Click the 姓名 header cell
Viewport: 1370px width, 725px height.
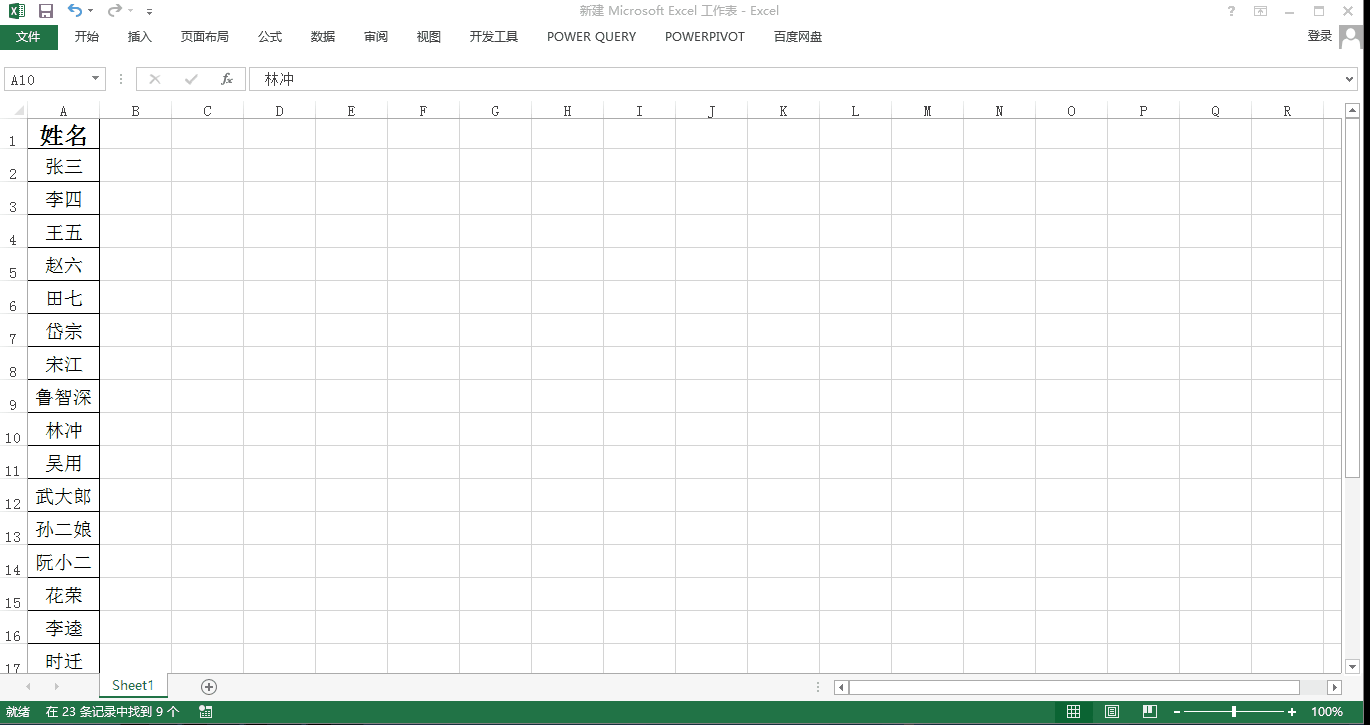coord(64,134)
